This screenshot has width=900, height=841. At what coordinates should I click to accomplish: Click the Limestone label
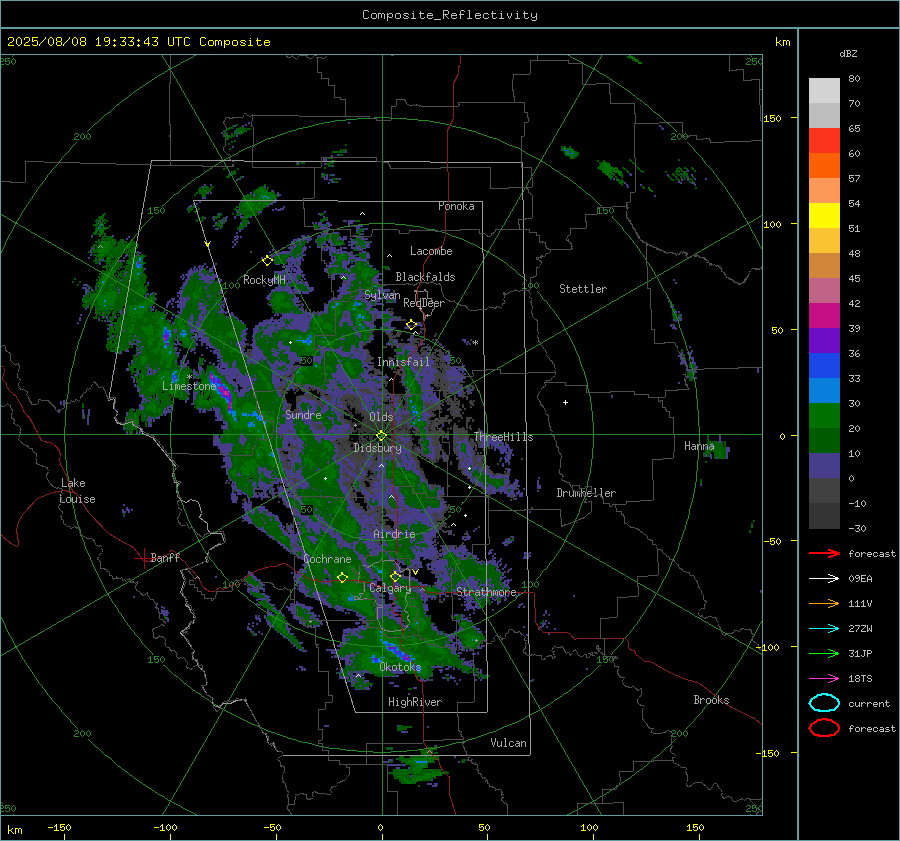pyautogui.click(x=189, y=386)
